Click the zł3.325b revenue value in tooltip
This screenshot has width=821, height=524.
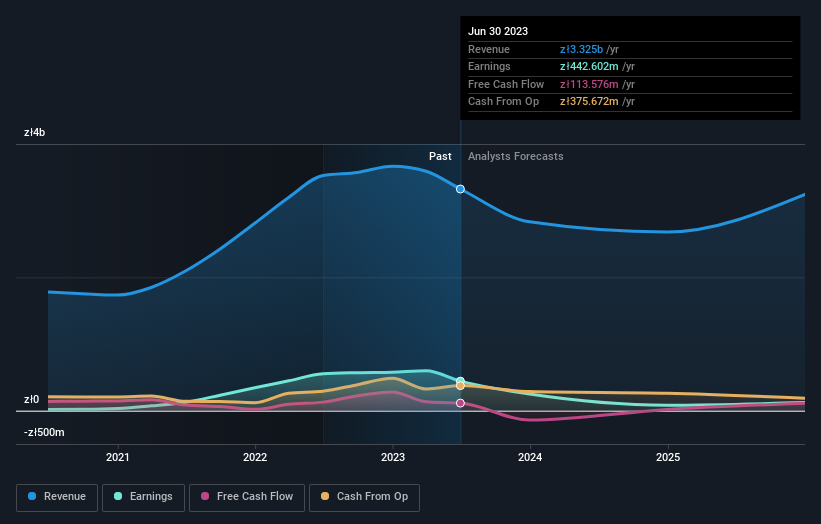tap(581, 49)
